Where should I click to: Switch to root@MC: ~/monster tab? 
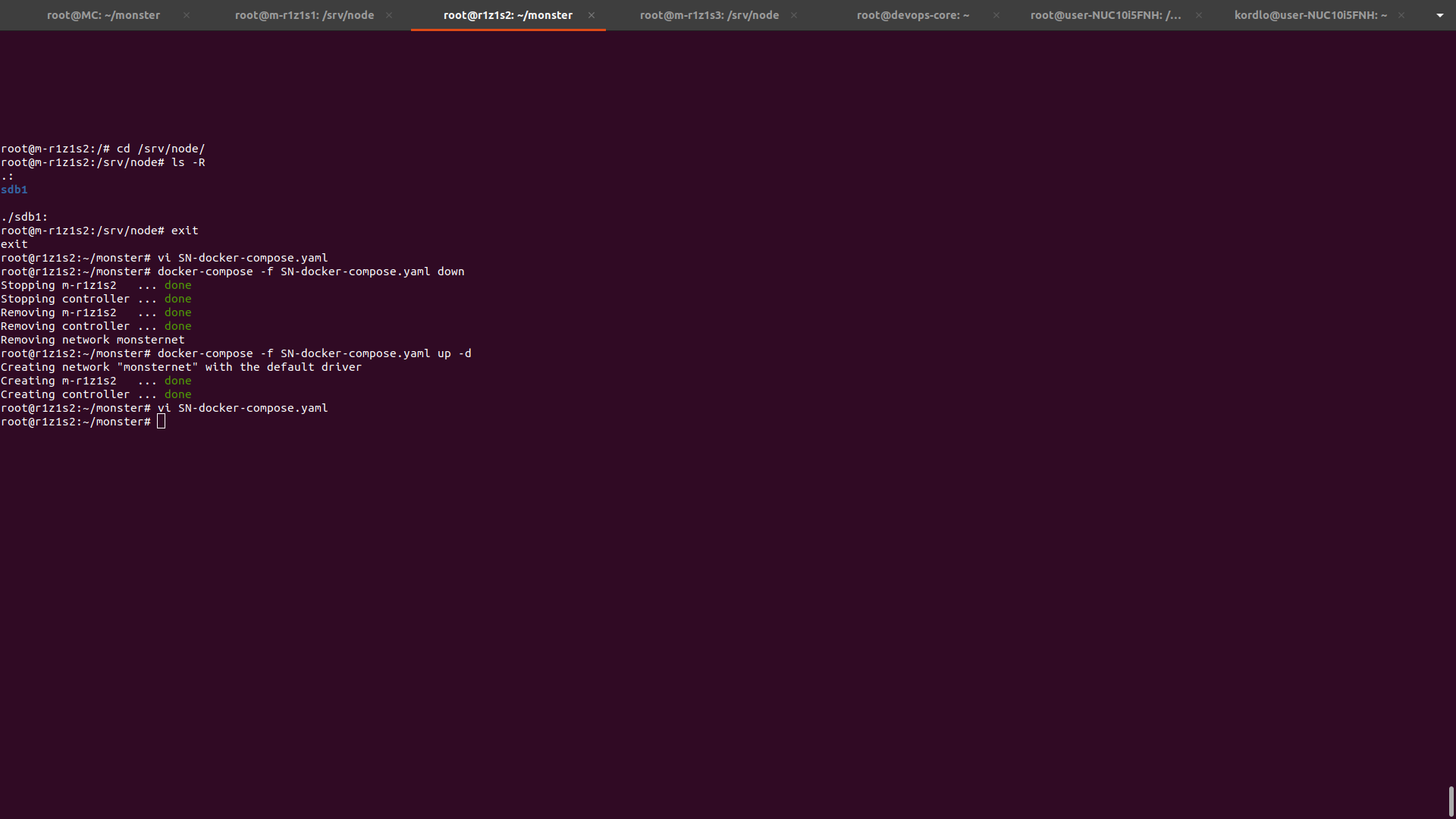coord(103,15)
